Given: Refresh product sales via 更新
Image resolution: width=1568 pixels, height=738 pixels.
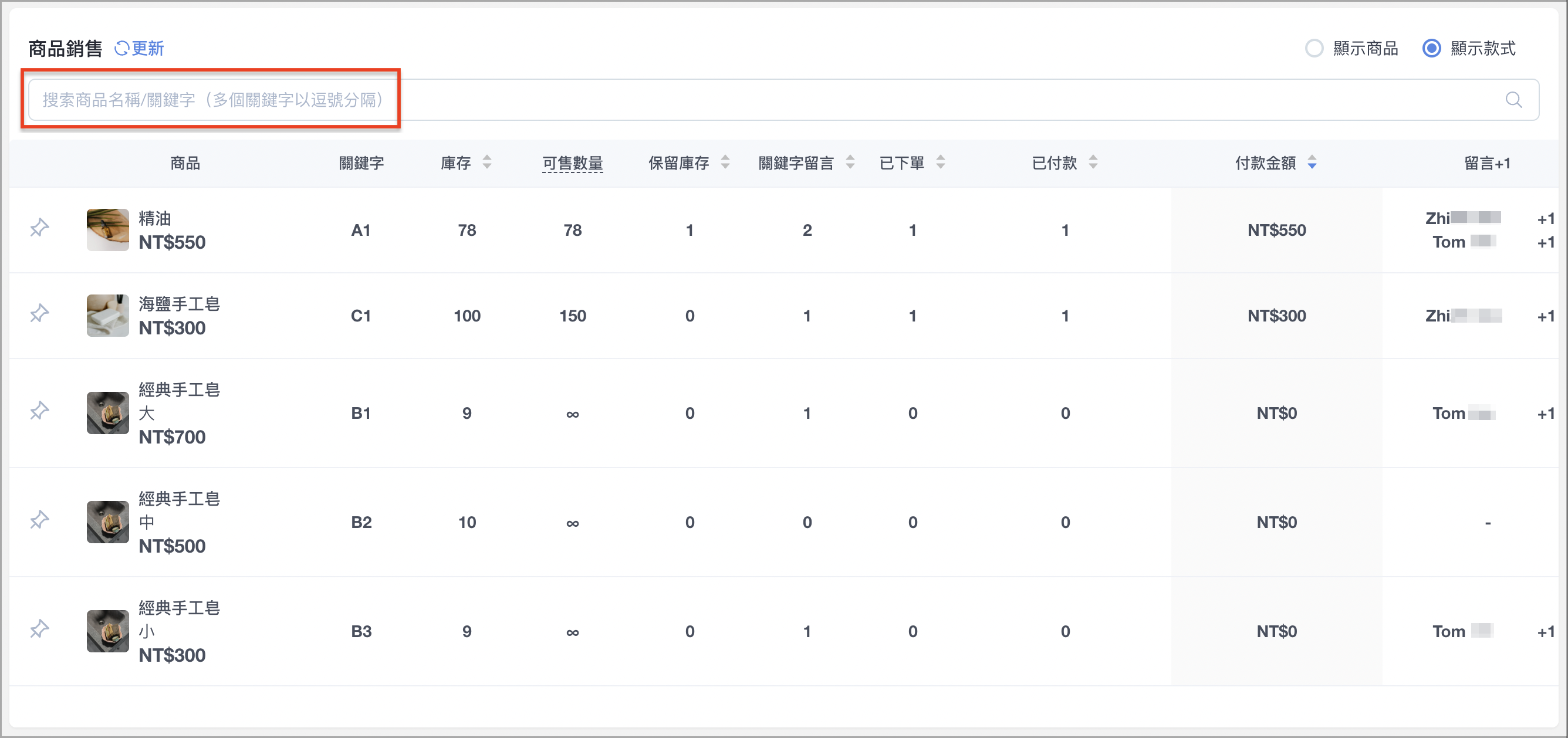Looking at the screenshot, I should tap(140, 48).
